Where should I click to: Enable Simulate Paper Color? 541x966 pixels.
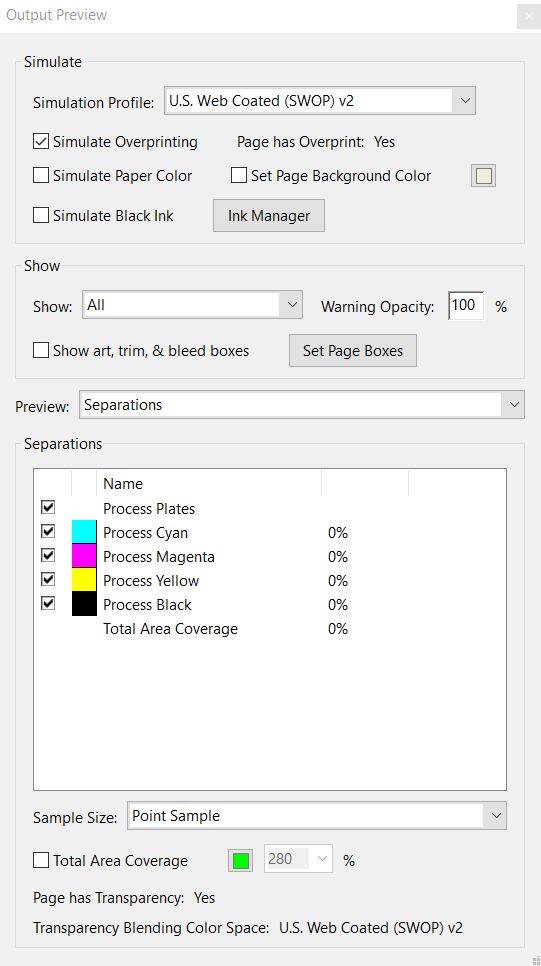41,176
